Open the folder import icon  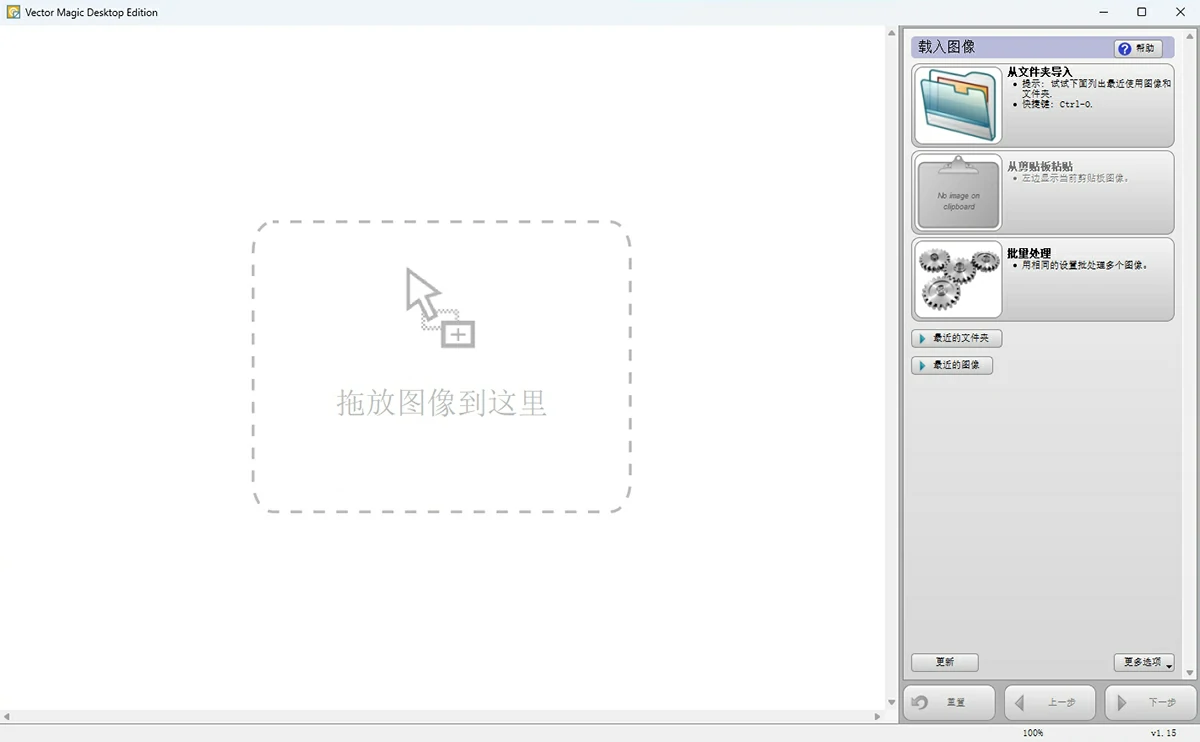point(957,106)
